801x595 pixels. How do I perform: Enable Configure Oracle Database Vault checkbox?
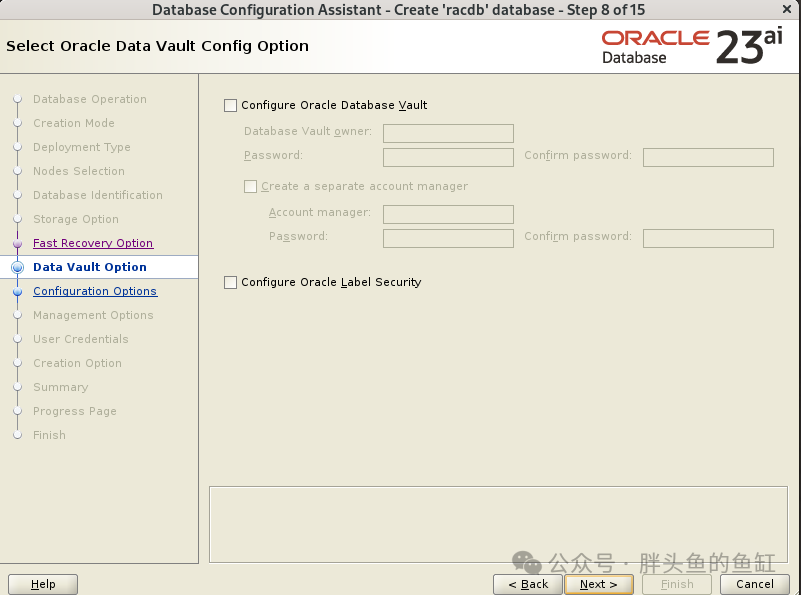[x=230, y=105]
